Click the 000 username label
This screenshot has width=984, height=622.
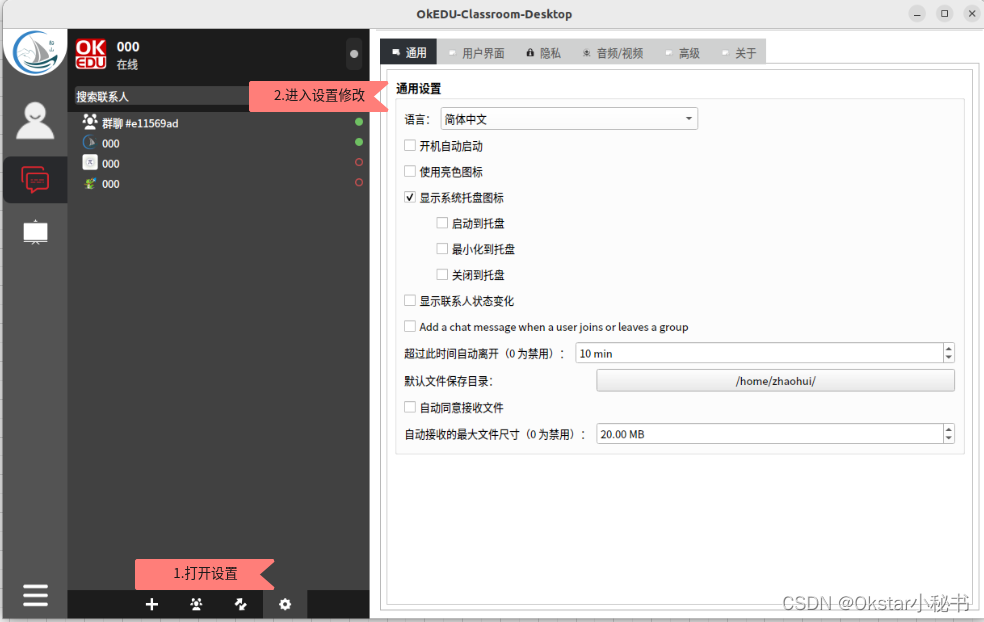[128, 46]
